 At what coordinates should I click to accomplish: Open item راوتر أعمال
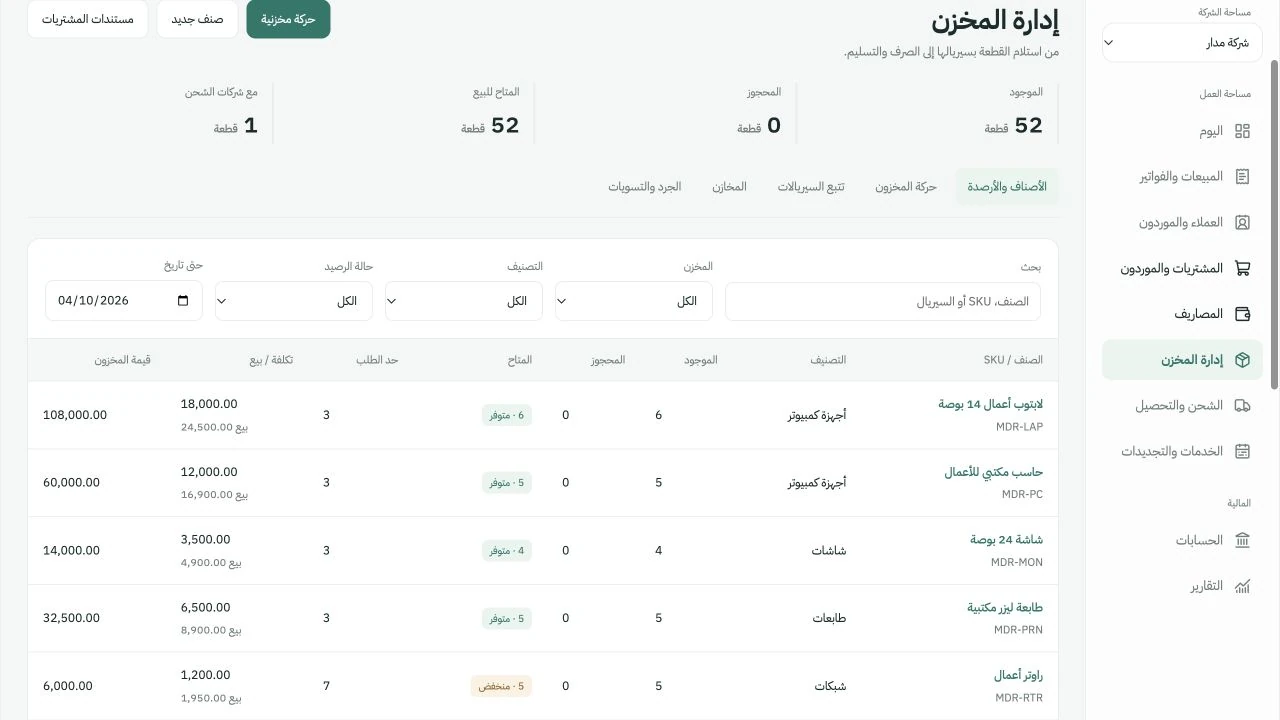click(x=1018, y=676)
